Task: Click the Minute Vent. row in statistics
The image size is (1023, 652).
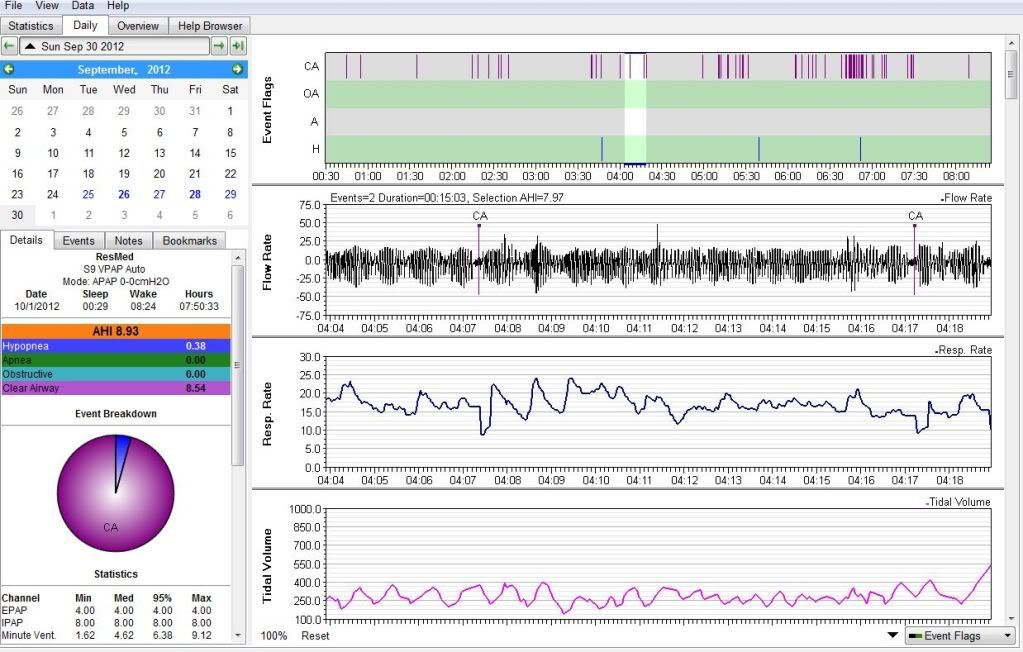Action: pos(107,635)
